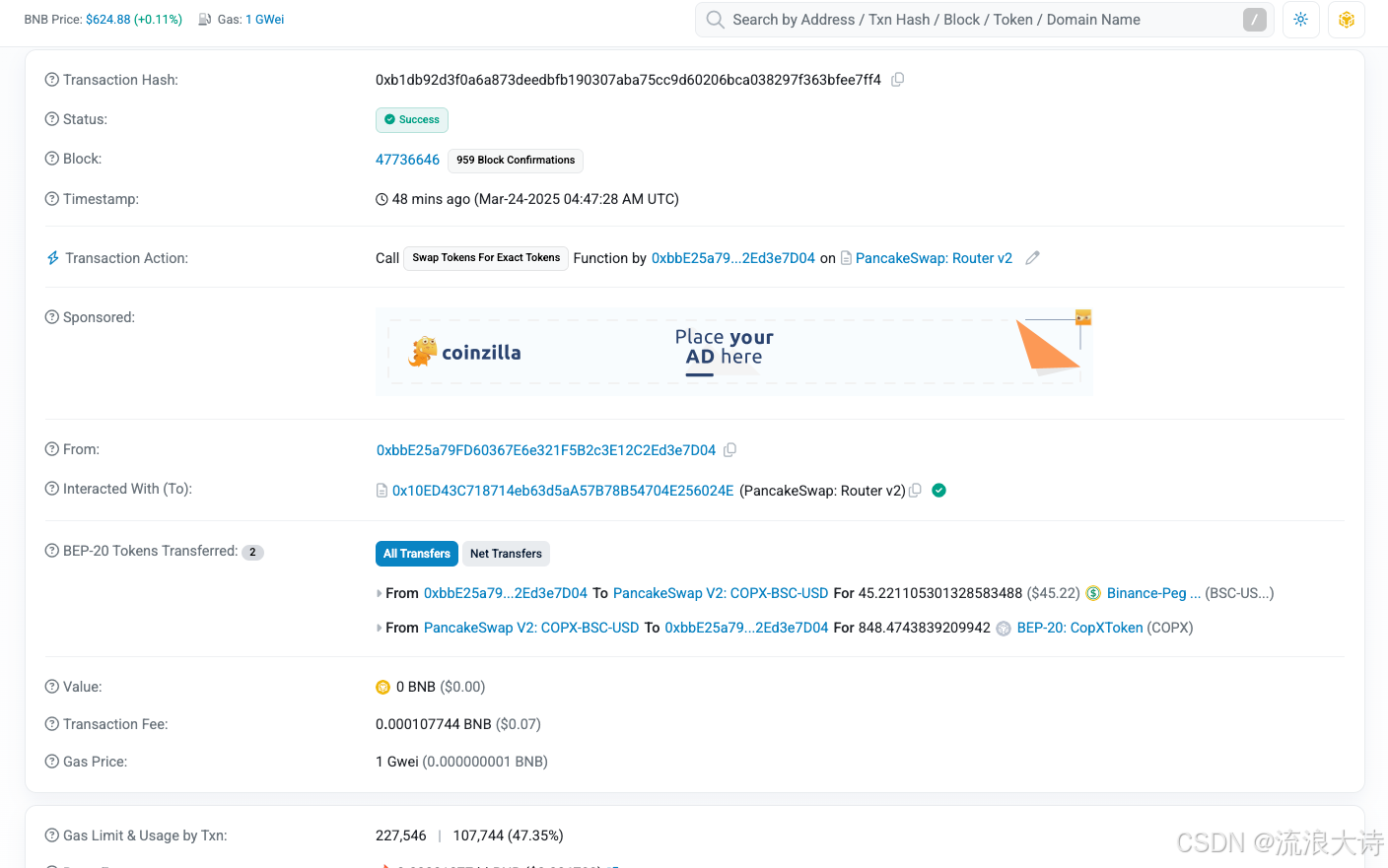Click help icon beside Interacted With (To)
Viewport: 1388px width, 868px height.
click(x=52, y=489)
